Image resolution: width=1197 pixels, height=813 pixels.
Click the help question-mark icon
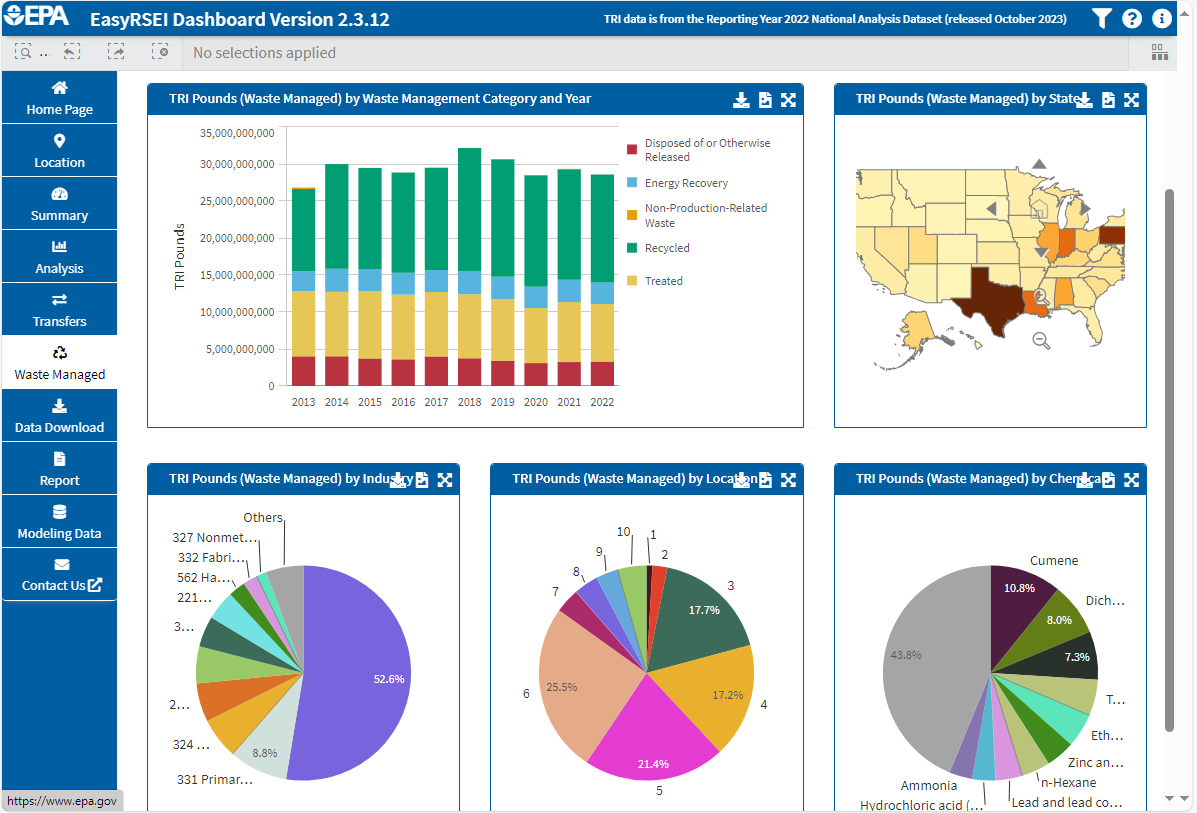click(1131, 17)
